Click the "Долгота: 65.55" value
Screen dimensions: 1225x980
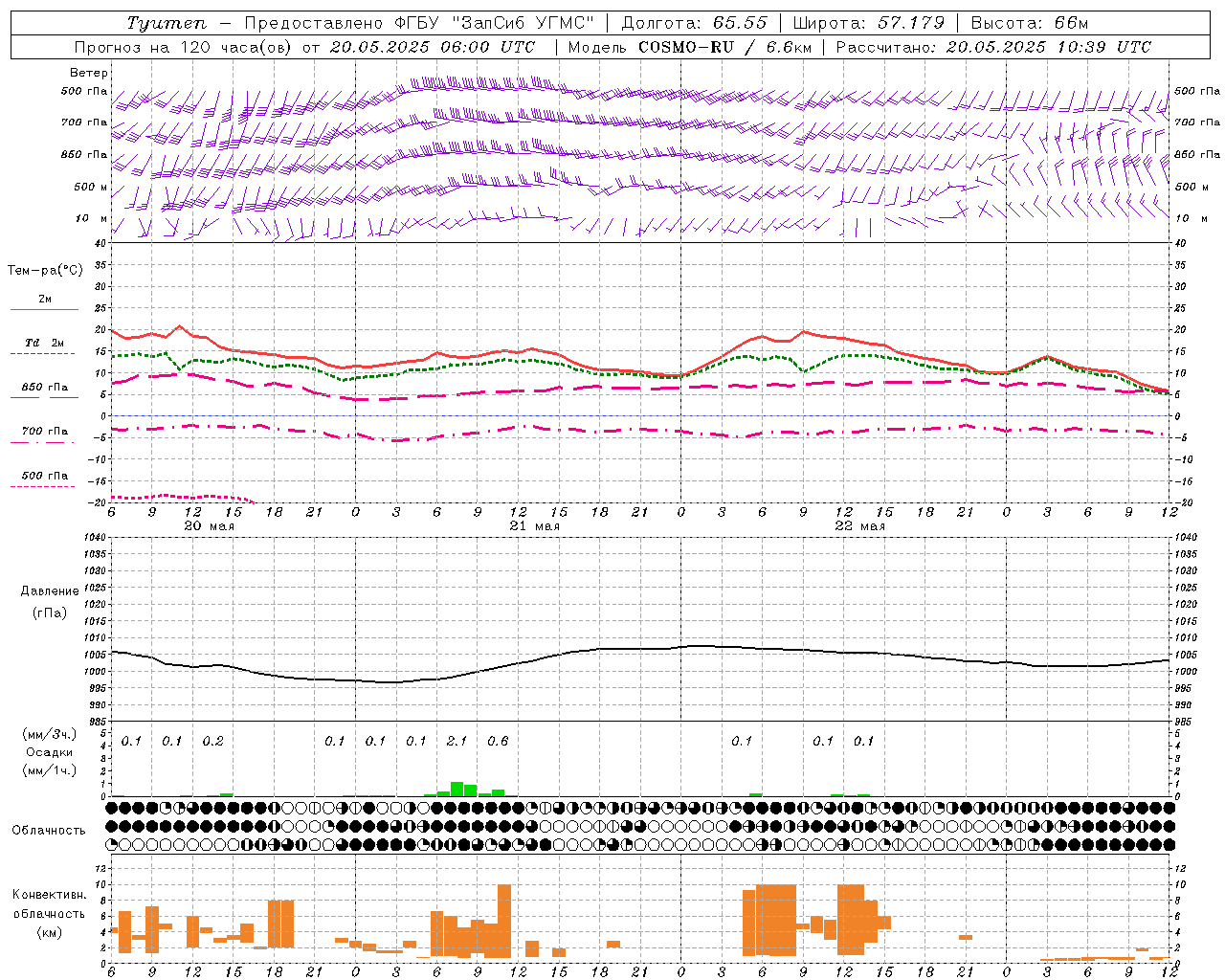694,23
